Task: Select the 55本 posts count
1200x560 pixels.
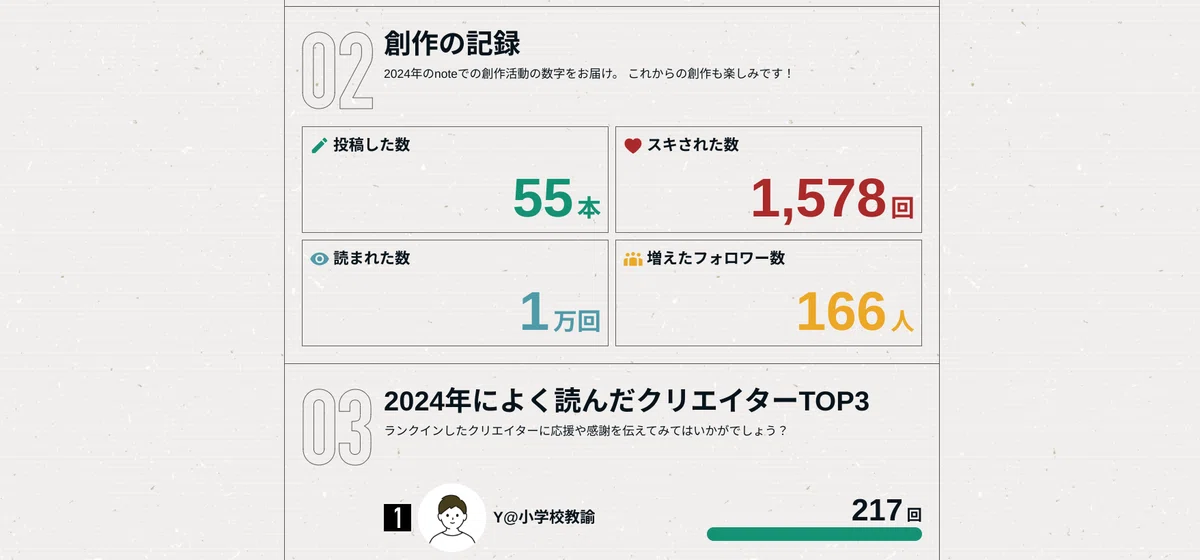Action: click(x=557, y=198)
